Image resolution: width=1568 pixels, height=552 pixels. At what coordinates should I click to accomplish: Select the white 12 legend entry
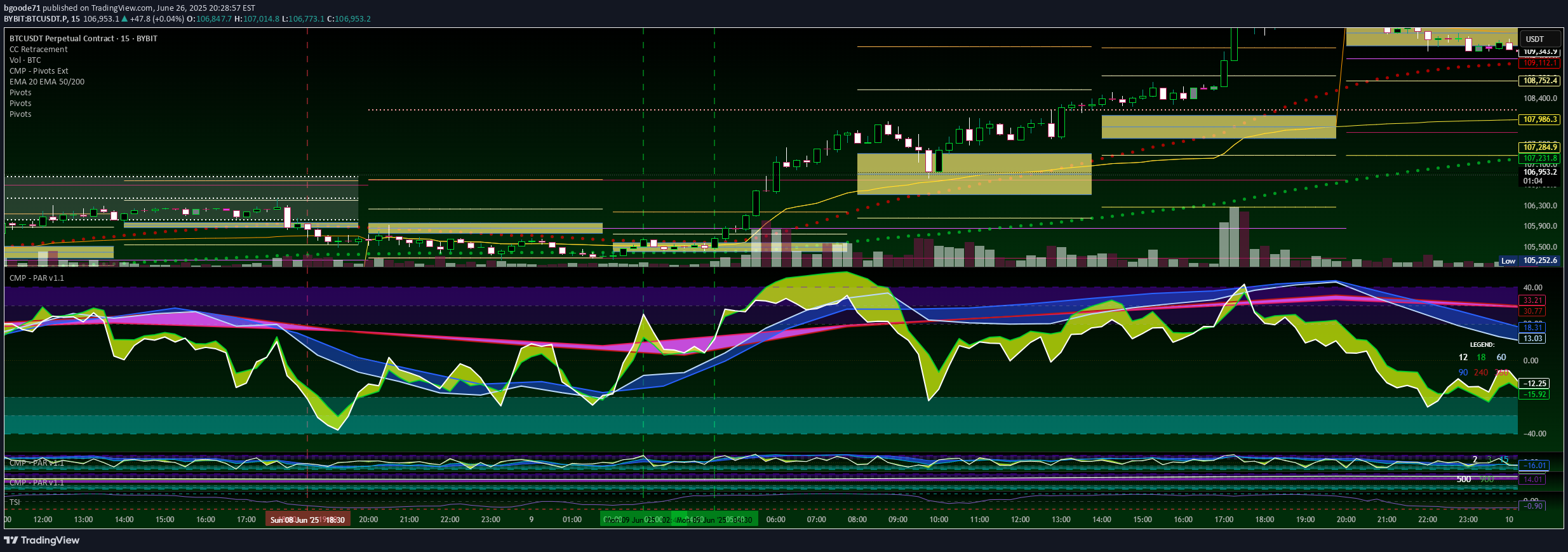click(1463, 358)
